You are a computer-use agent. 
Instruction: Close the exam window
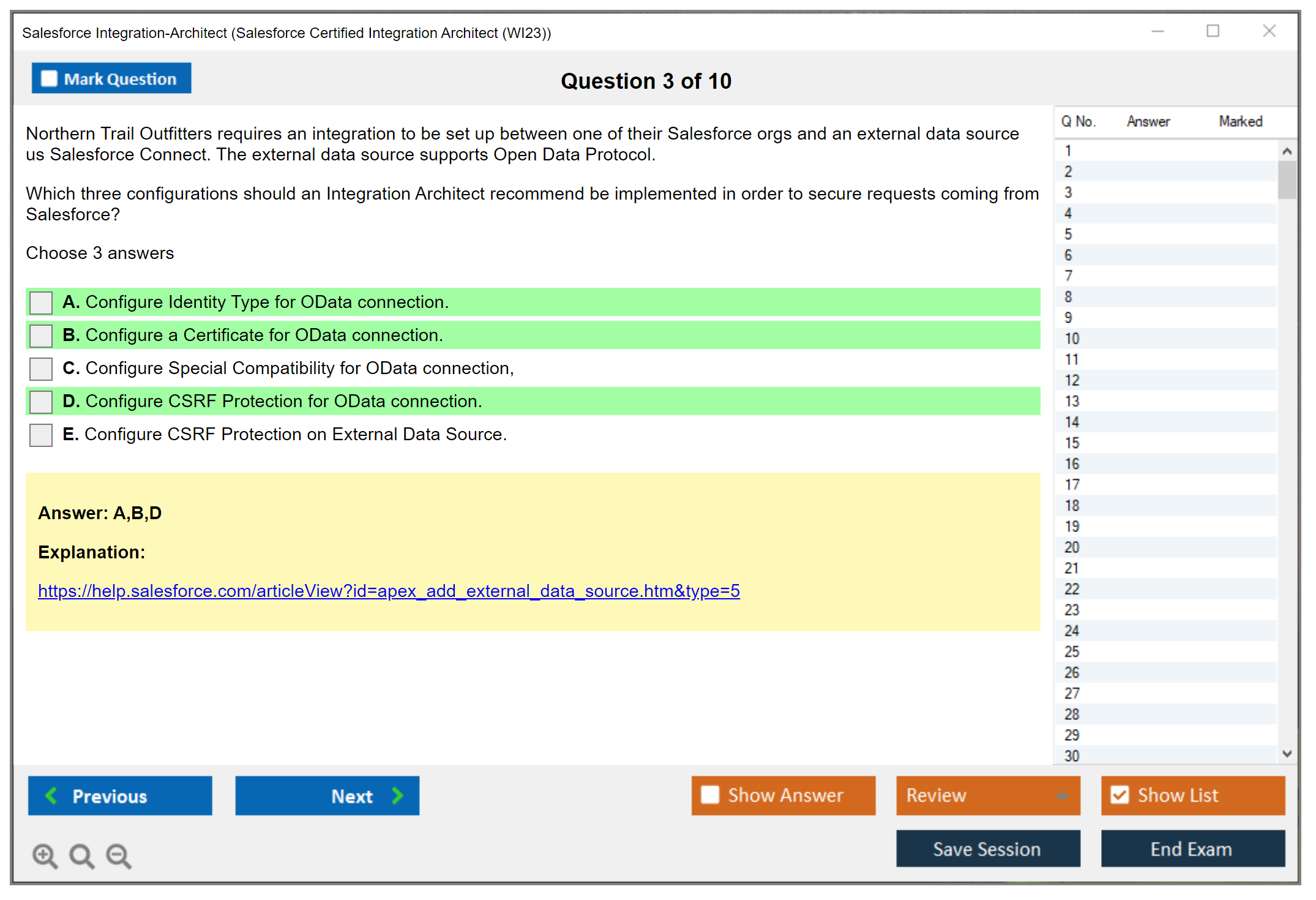(x=1269, y=31)
